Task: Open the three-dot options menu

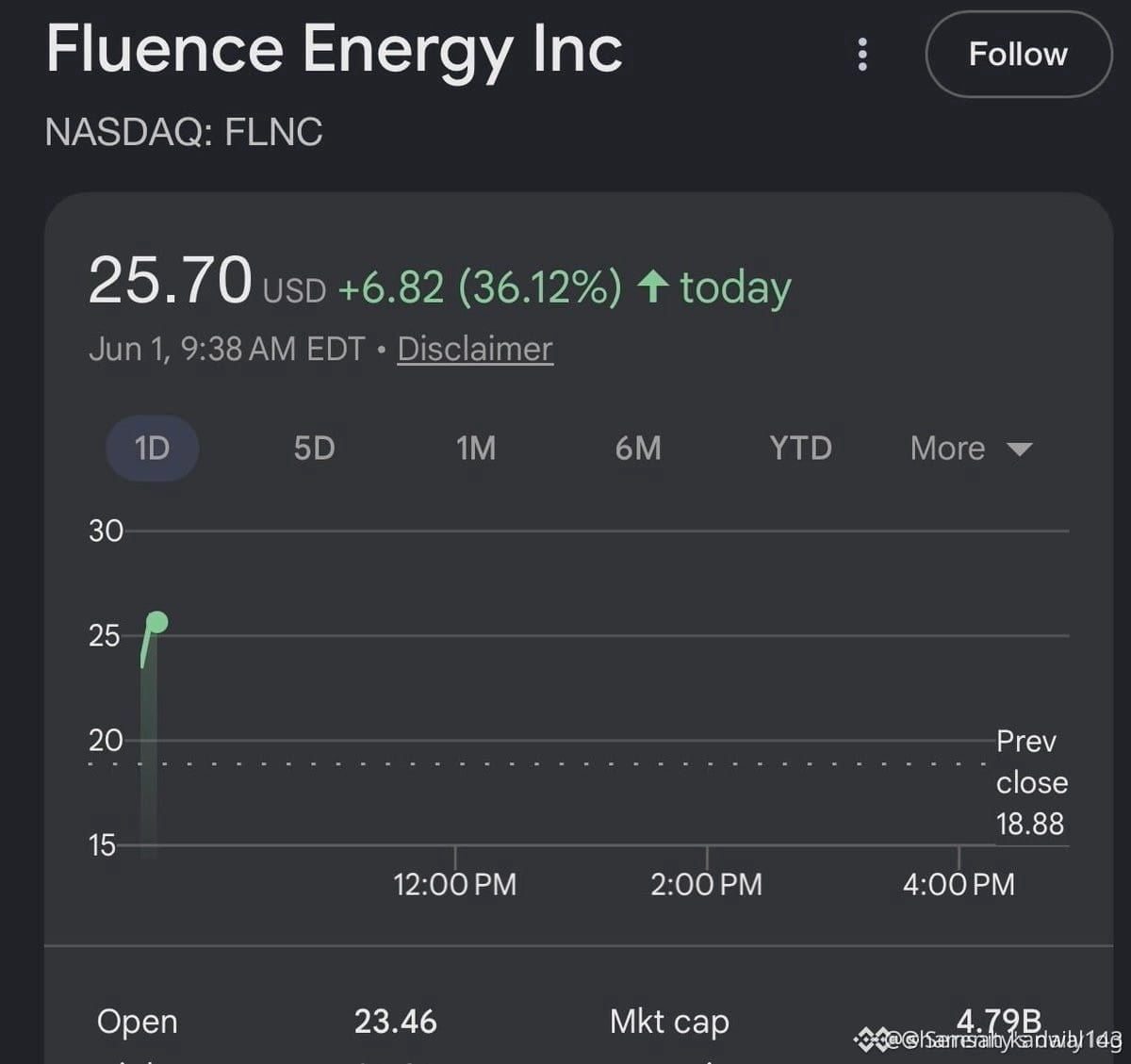Action: (x=861, y=55)
